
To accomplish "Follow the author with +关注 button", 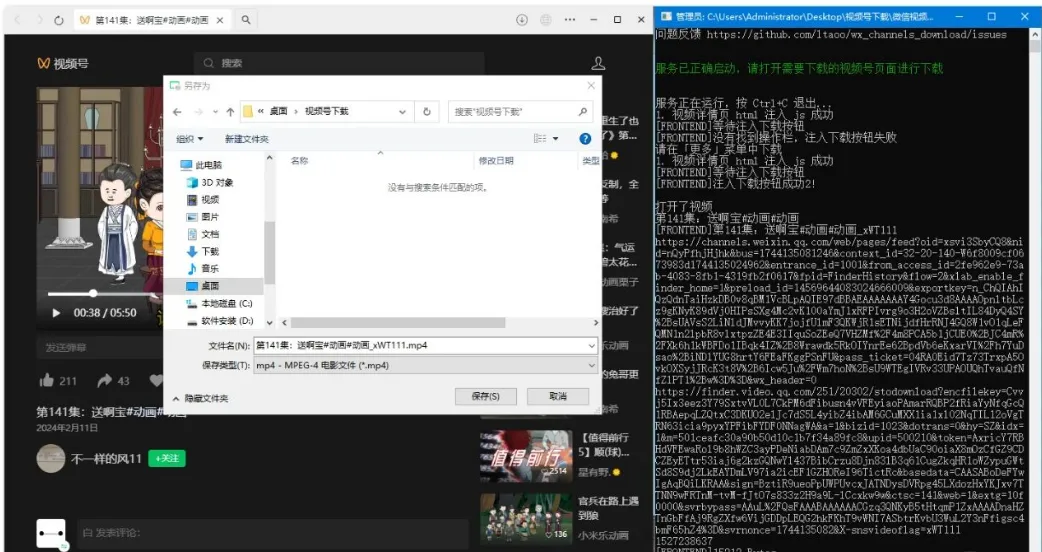I will (167, 458).
